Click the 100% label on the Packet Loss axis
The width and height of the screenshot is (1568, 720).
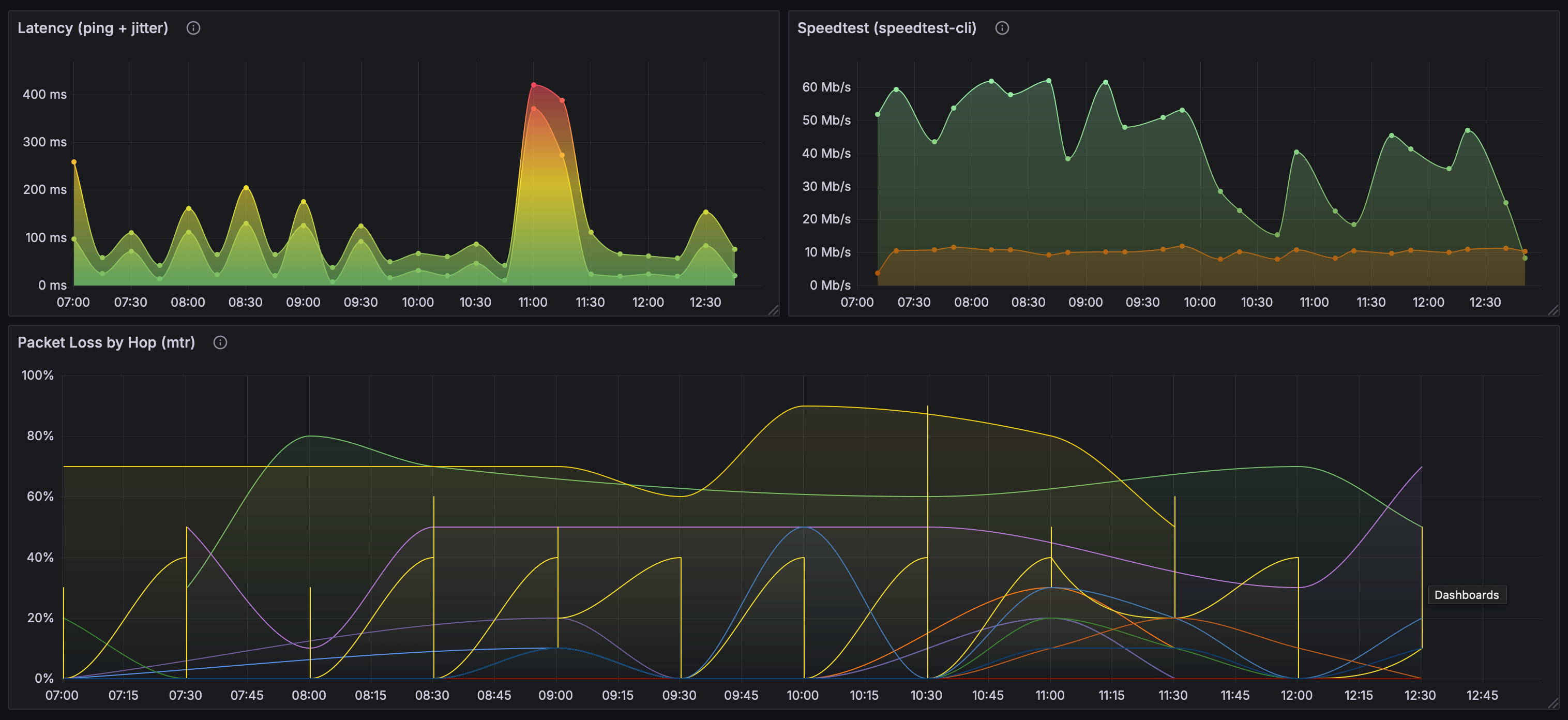coord(38,376)
